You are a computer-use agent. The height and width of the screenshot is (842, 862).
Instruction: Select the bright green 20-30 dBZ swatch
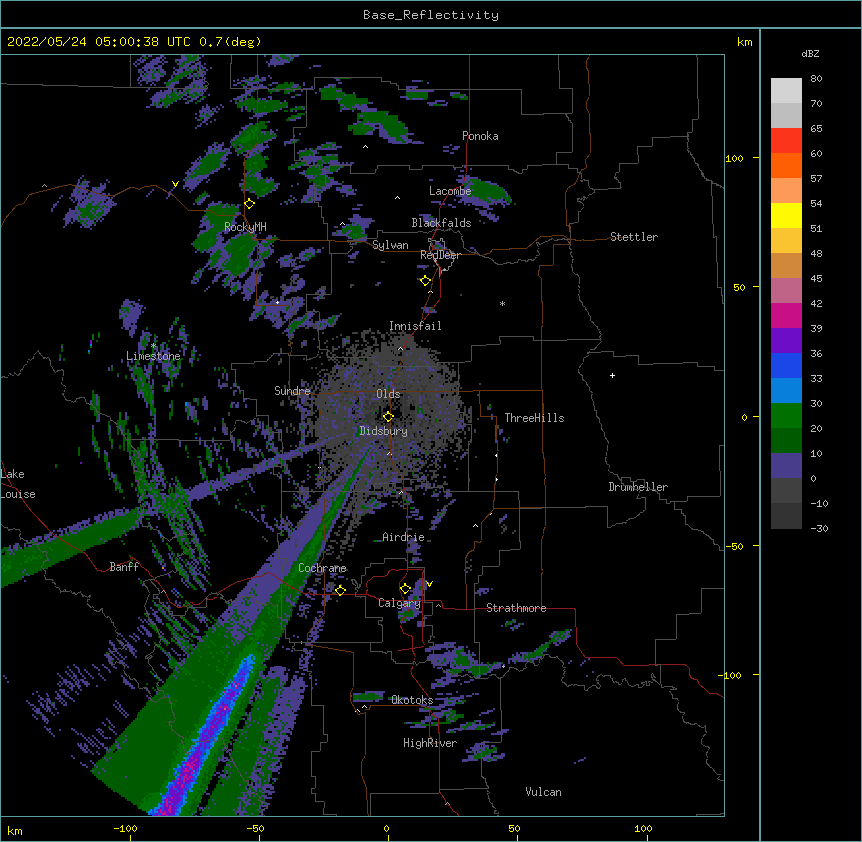(x=786, y=416)
